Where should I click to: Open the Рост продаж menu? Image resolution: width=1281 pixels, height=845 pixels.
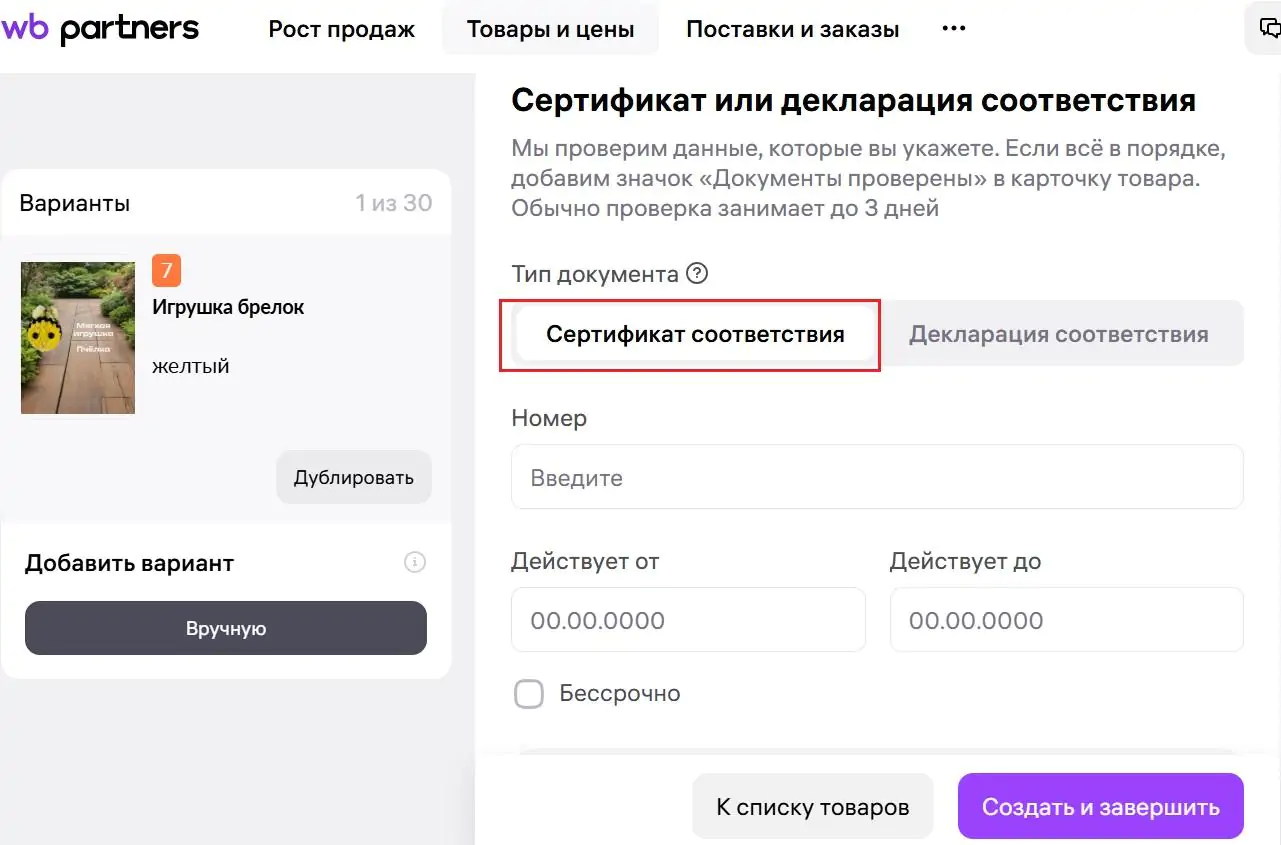(x=342, y=29)
